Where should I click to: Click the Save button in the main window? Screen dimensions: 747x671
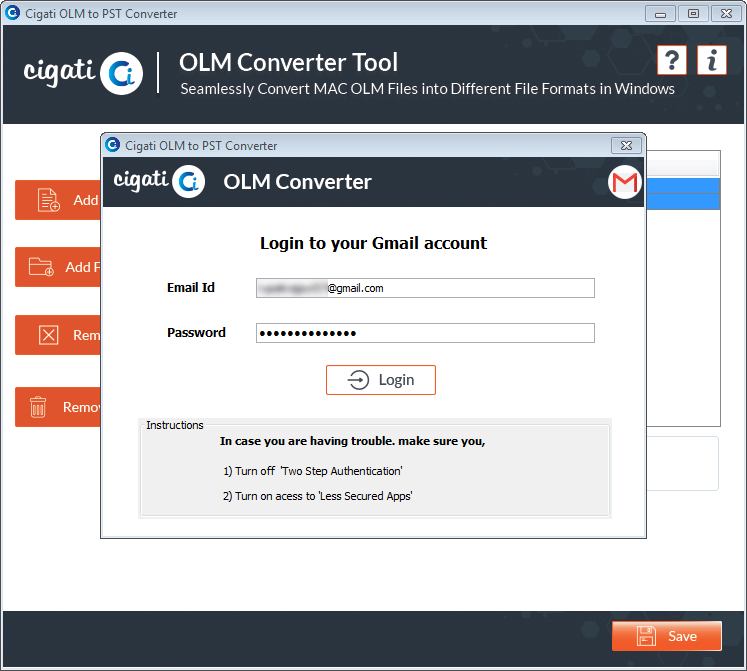point(666,636)
